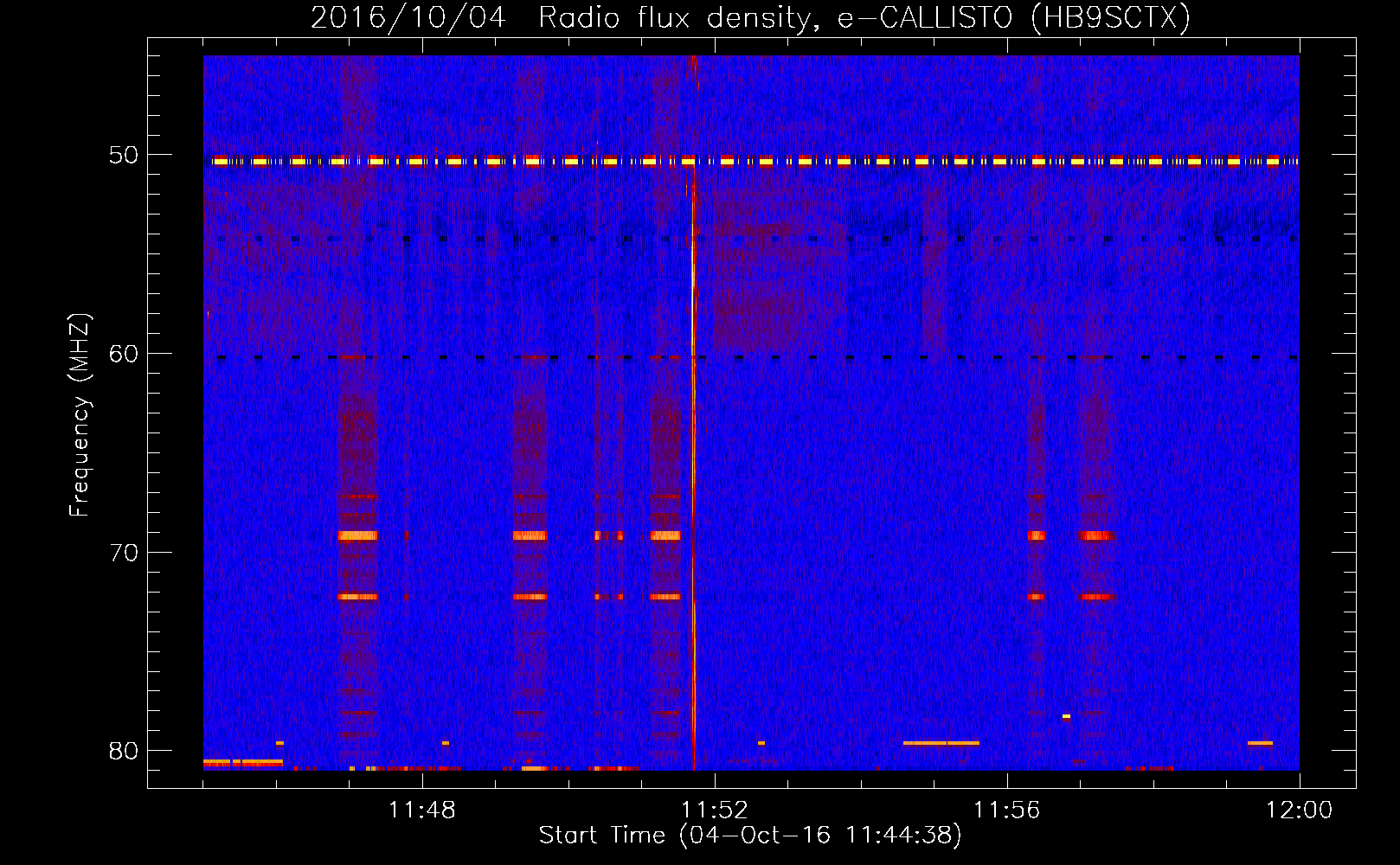
Task: Click the "11:56" time tick label
Action: point(1007,811)
